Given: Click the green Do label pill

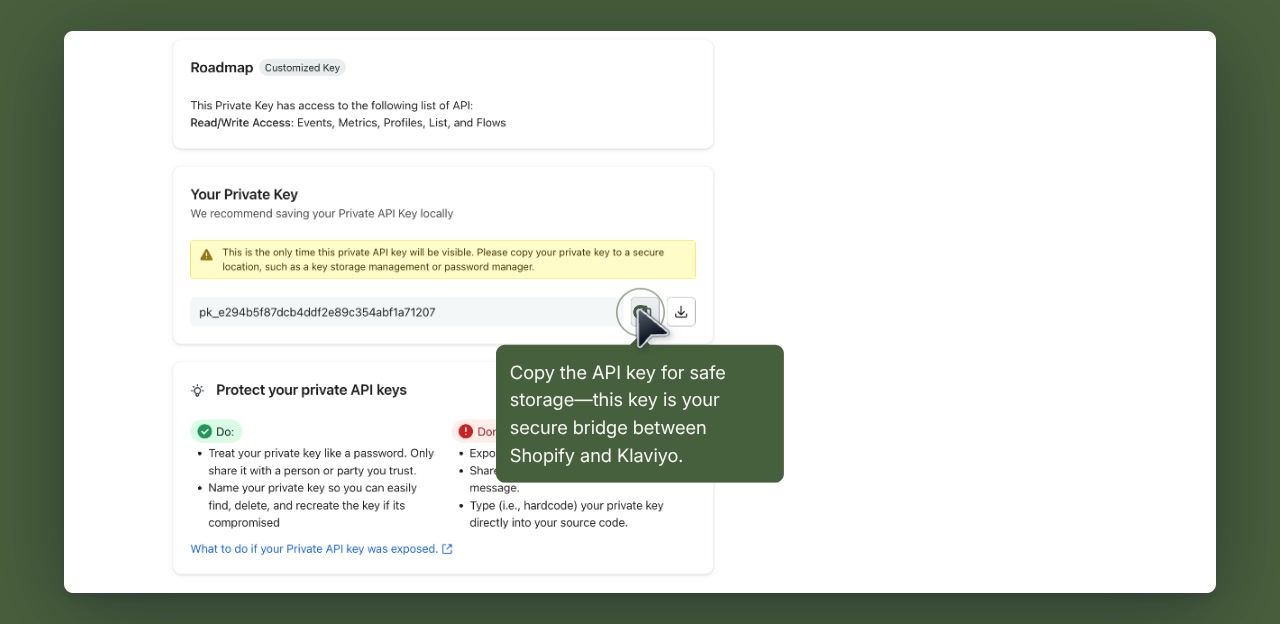Looking at the screenshot, I should point(216,431).
